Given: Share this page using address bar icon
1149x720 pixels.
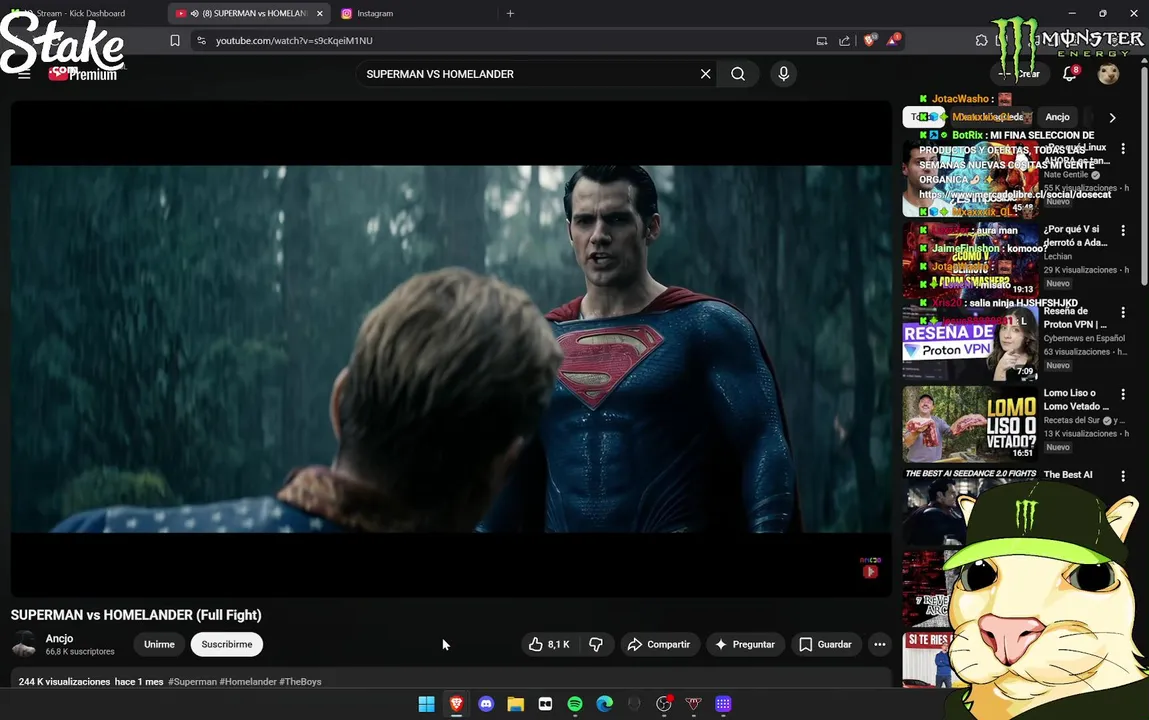Looking at the screenshot, I should [x=844, y=41].
